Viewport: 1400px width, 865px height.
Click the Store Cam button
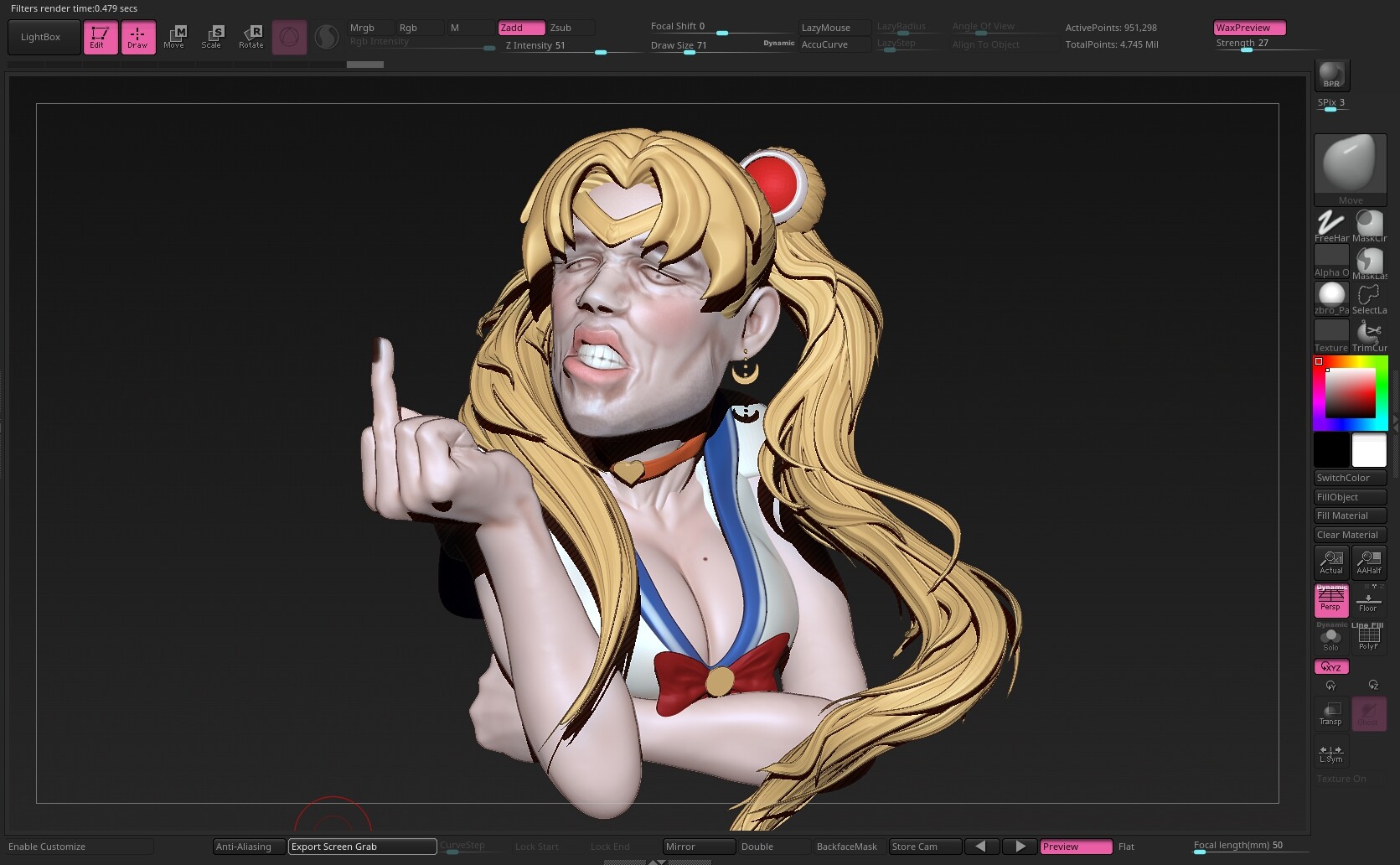coord(925,847)
